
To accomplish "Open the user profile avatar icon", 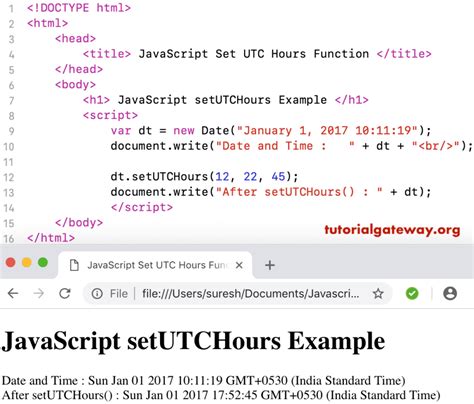I will (x=450, y=293).
